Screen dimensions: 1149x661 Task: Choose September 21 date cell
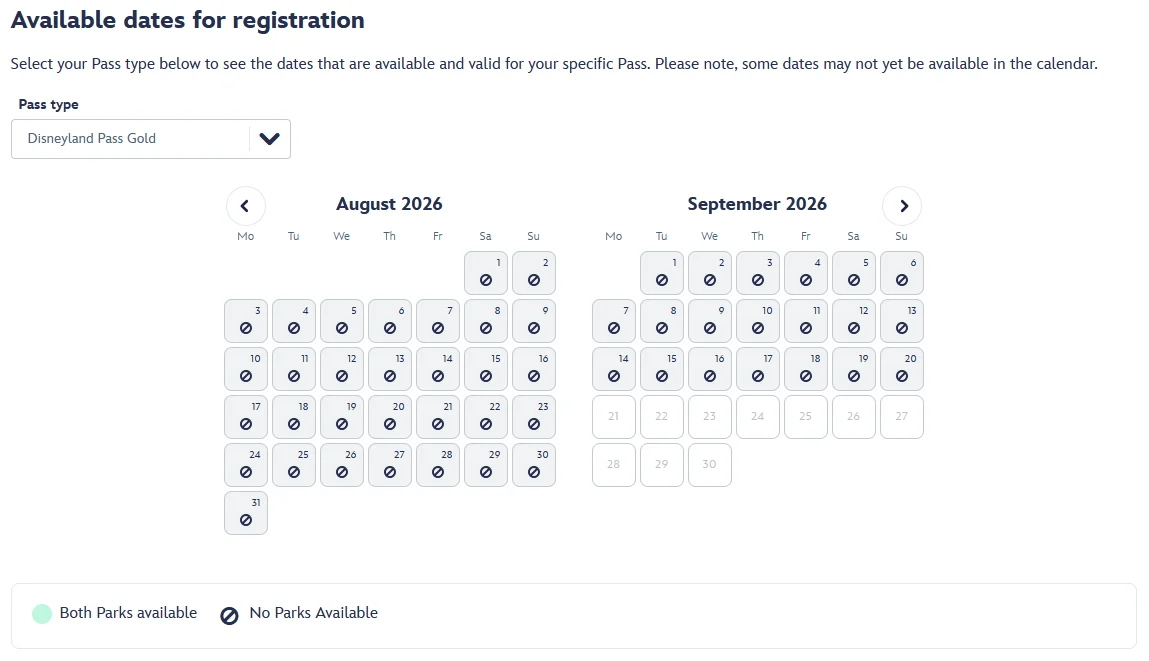click(614, 417)
